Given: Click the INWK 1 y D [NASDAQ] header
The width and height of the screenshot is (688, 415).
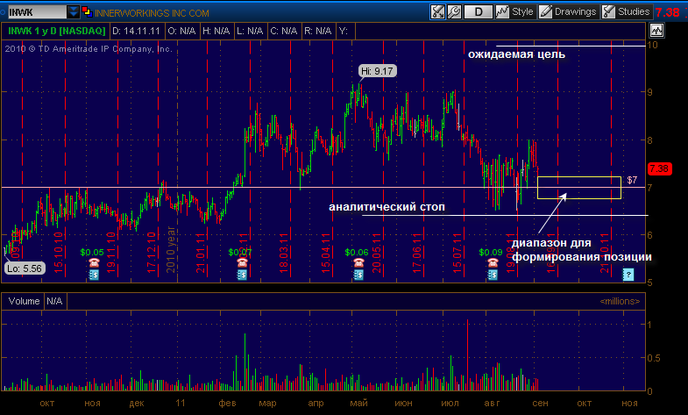Looking at the screenshot, I should tap(56, 31).
